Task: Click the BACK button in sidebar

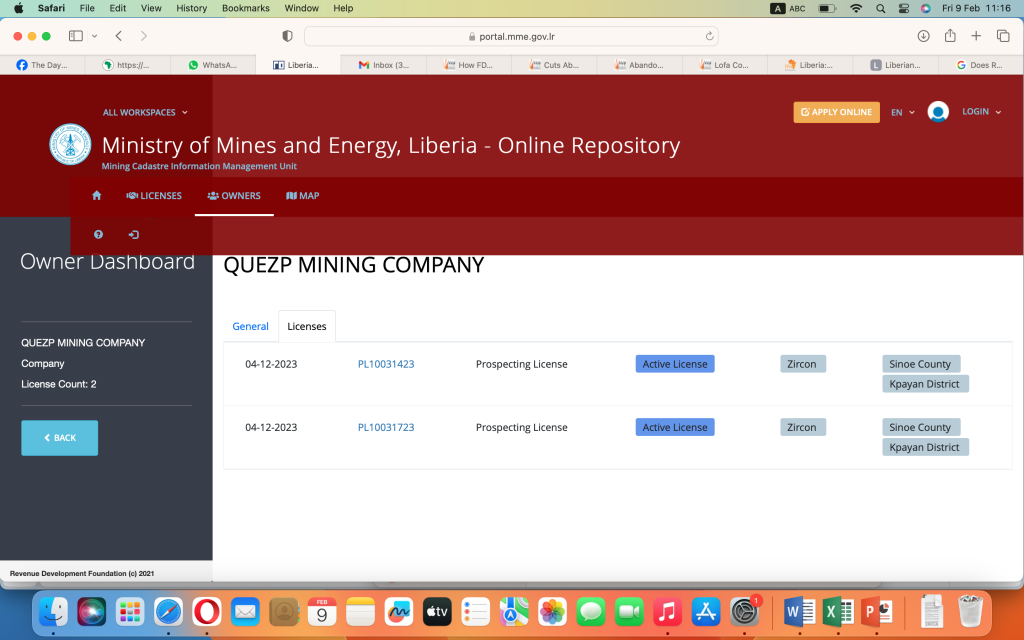Action: (60, 438)
